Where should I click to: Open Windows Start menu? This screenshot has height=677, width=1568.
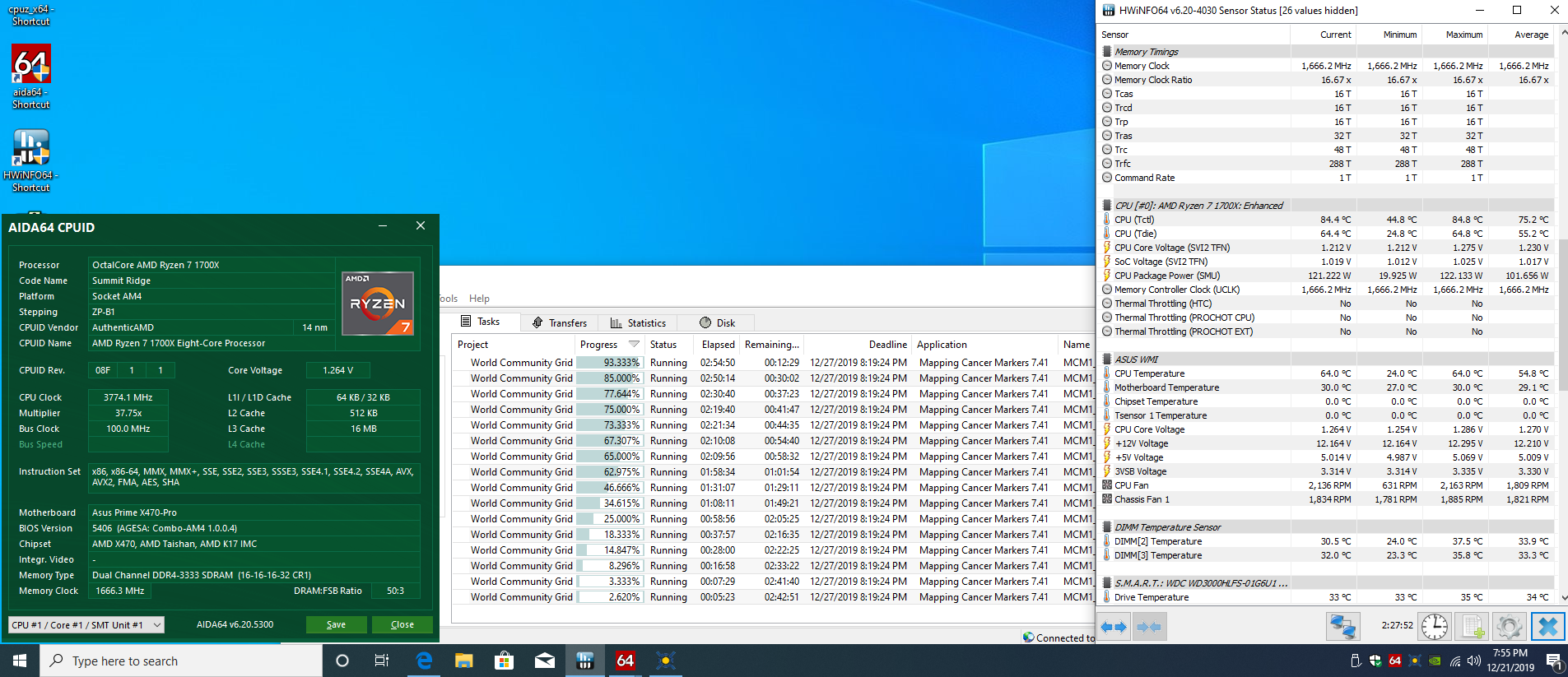(20, 661)
